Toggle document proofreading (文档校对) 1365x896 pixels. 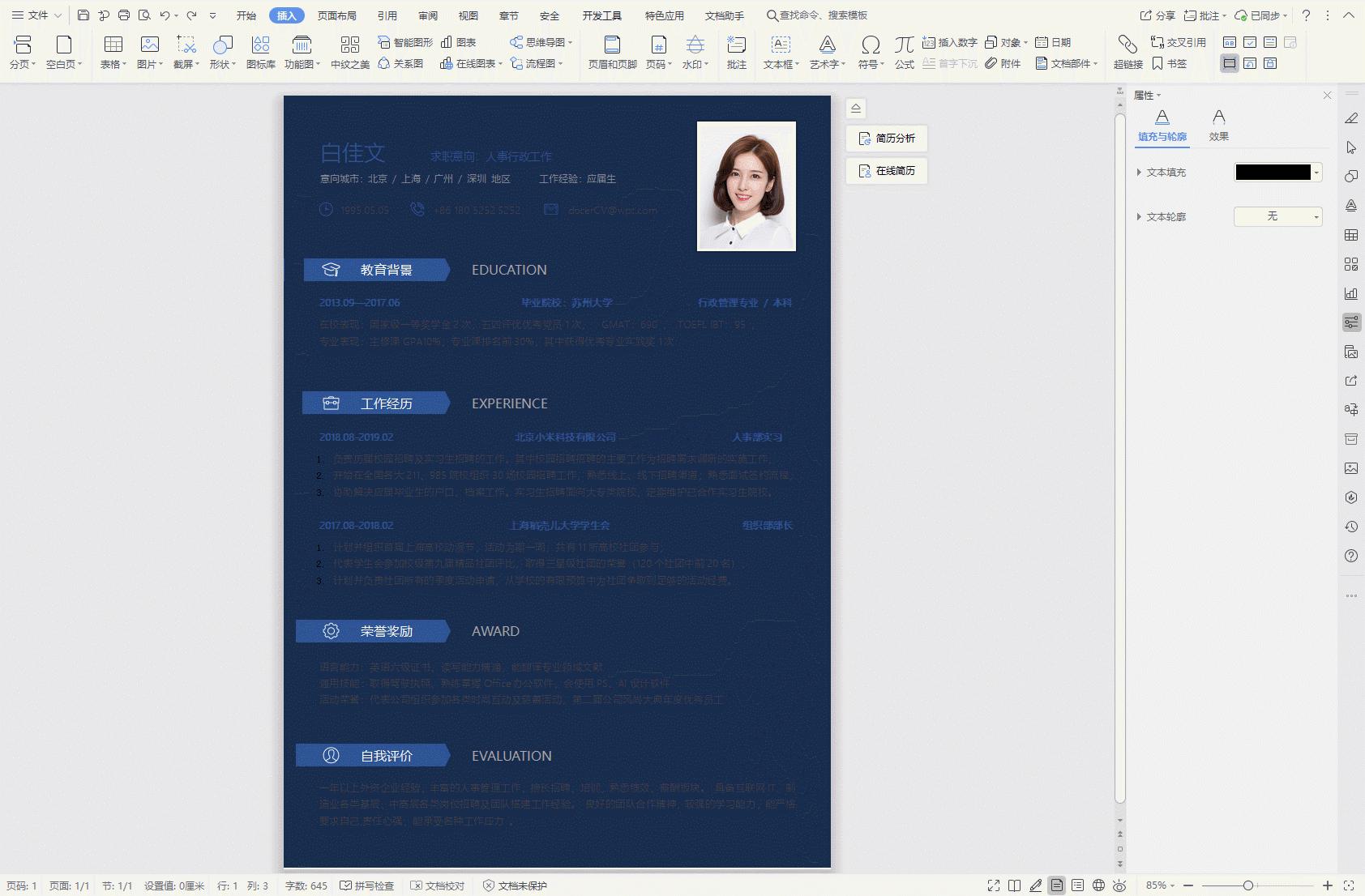pyautogui.click(x=438, y=885)
